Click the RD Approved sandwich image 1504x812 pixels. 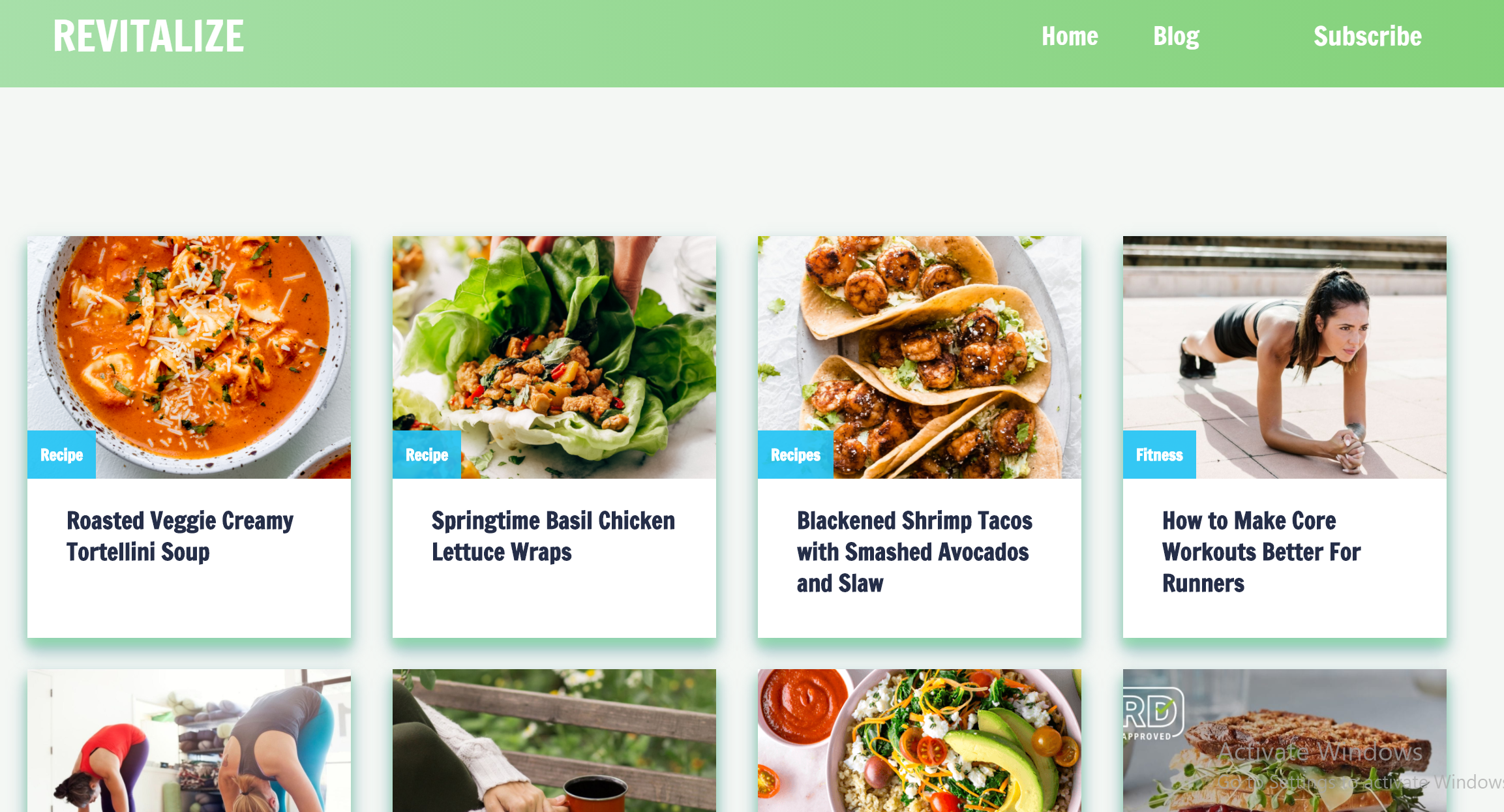(1285, 740)
